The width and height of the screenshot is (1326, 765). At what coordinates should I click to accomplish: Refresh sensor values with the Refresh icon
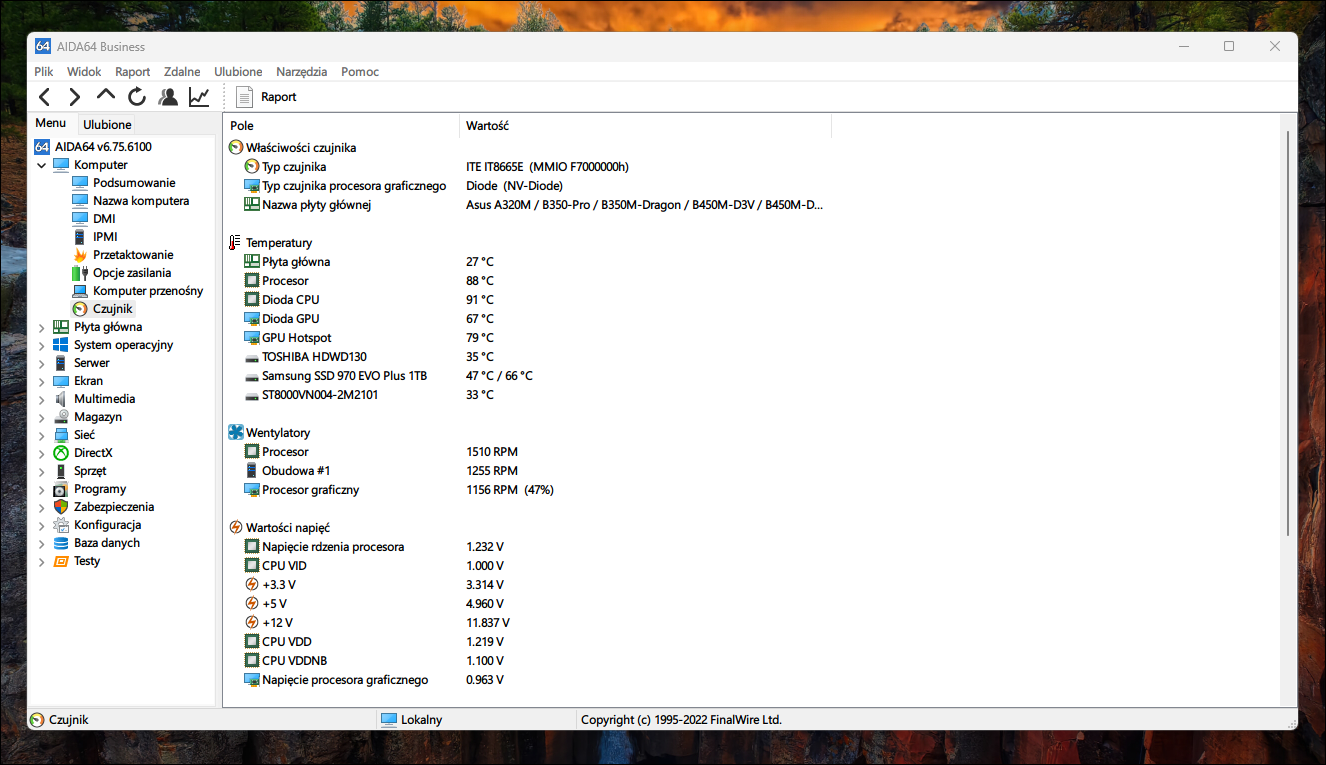[x=137, y=97]
